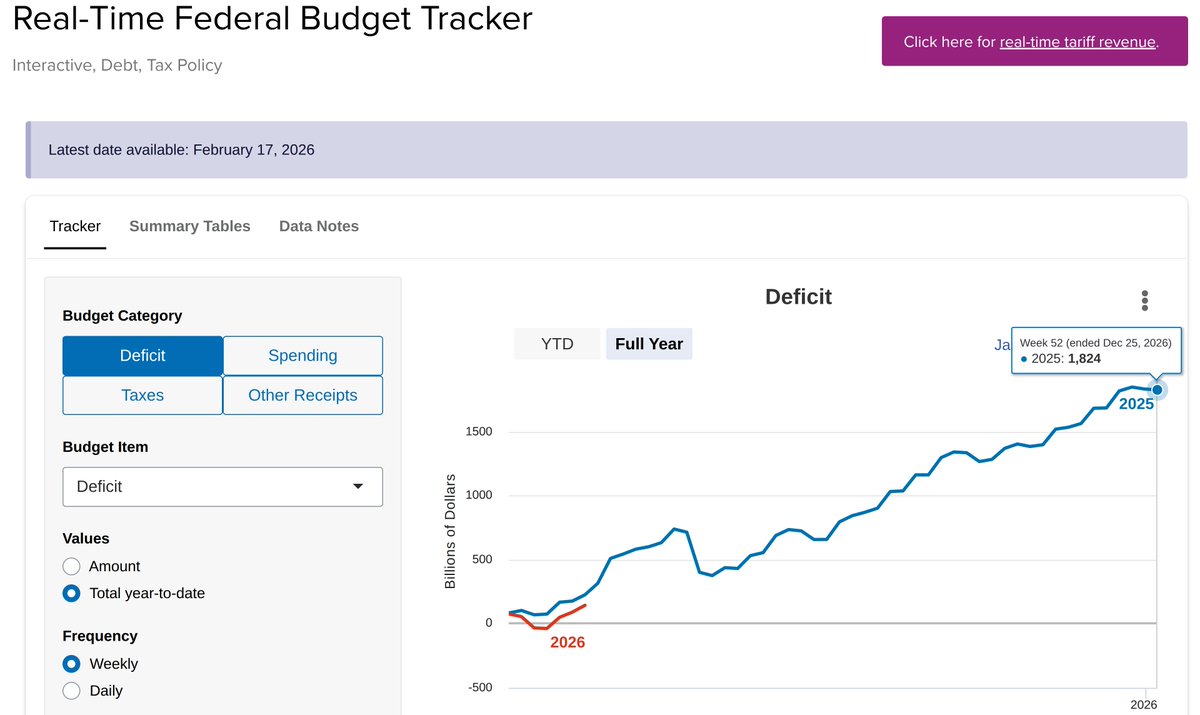
Task: Click the highlighted 2025 data point marker
Action: pyautogui.click(x=1157, y=389)
